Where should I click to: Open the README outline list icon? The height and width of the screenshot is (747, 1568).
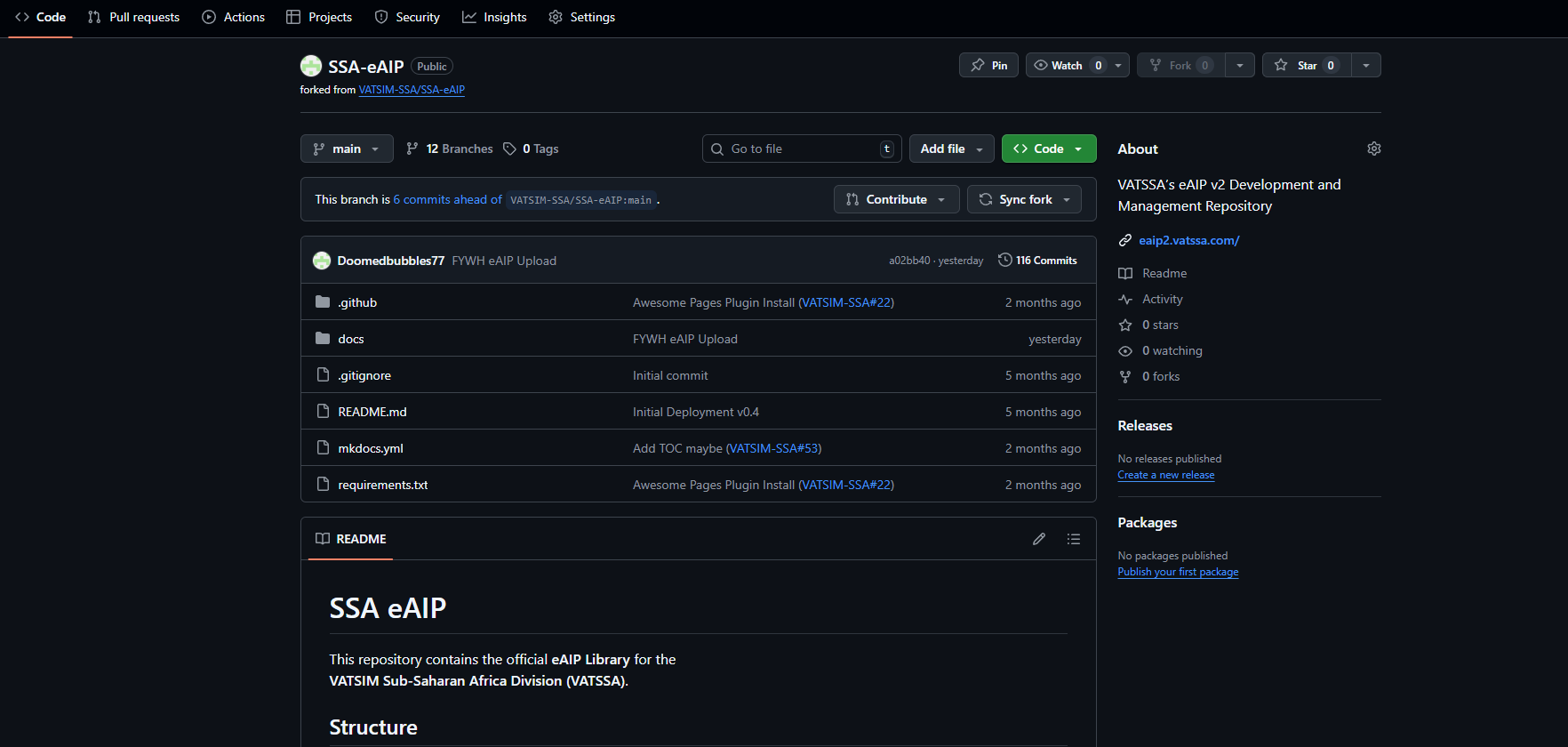1073,539
